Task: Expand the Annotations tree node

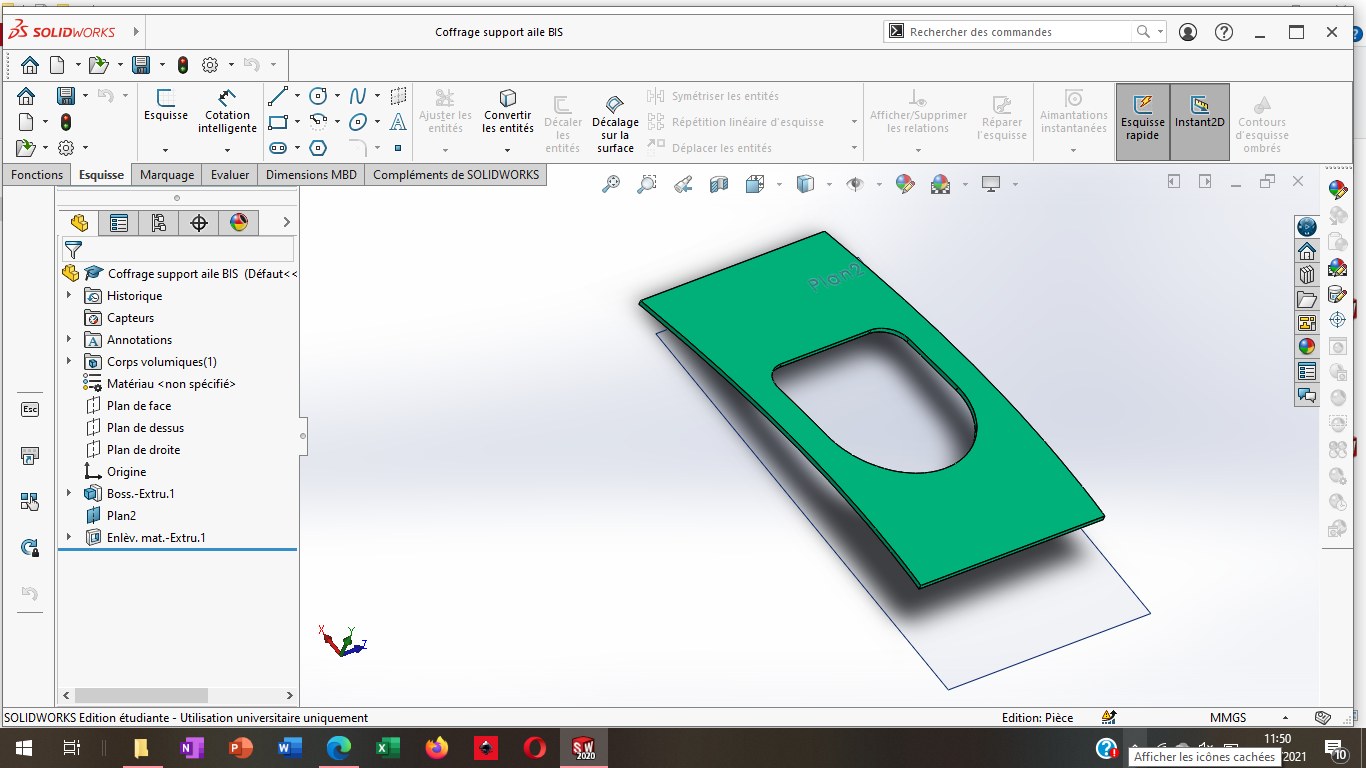Action: pos(69,340)
